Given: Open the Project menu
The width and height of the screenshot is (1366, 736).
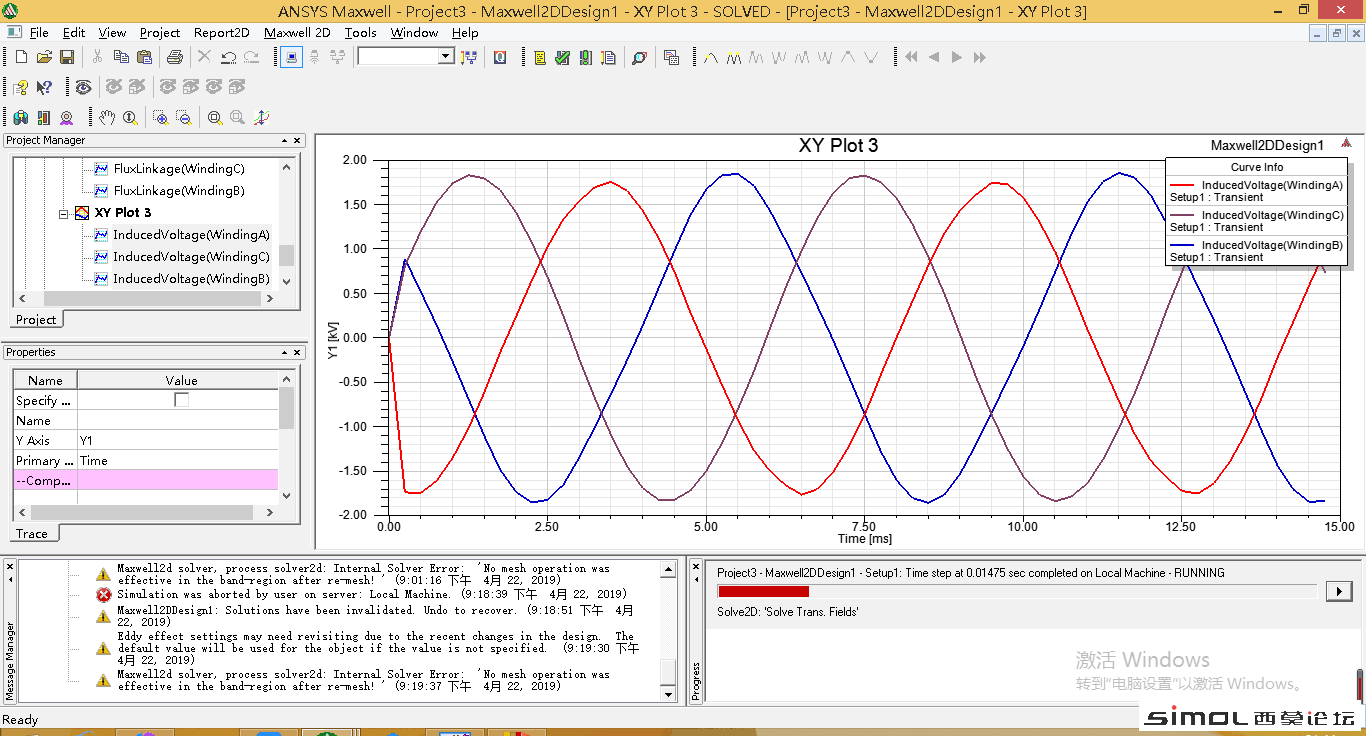Looking at the screenshot, I should pyautogui.click(x=160, y=32).
